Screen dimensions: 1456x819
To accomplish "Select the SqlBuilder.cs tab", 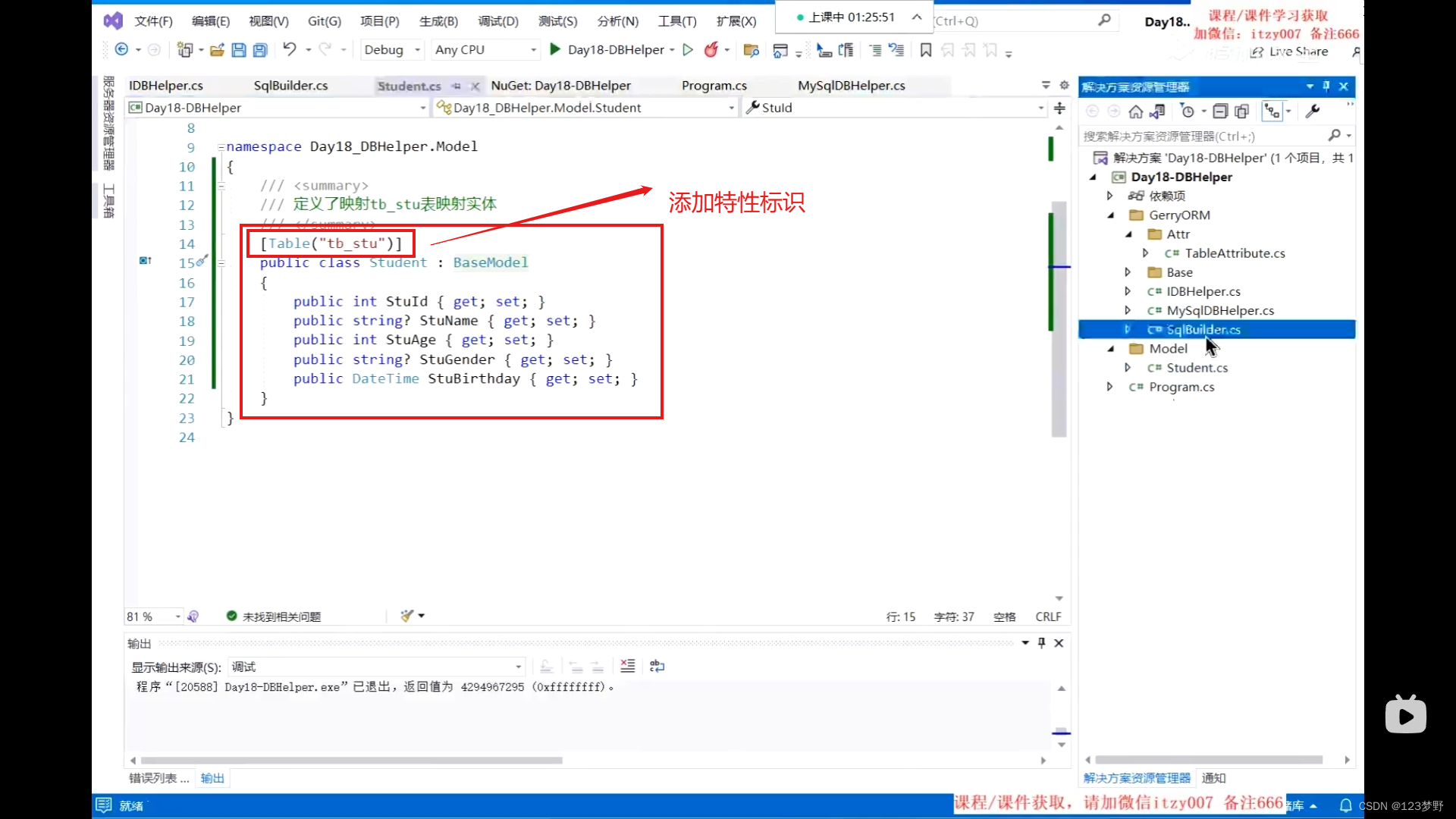I will 291,84.
